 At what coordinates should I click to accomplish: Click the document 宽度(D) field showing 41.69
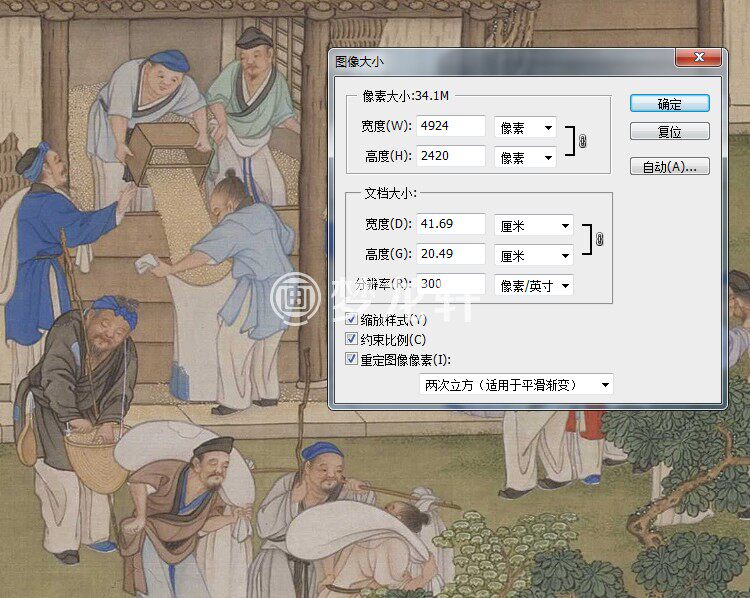tap(451, 224)
